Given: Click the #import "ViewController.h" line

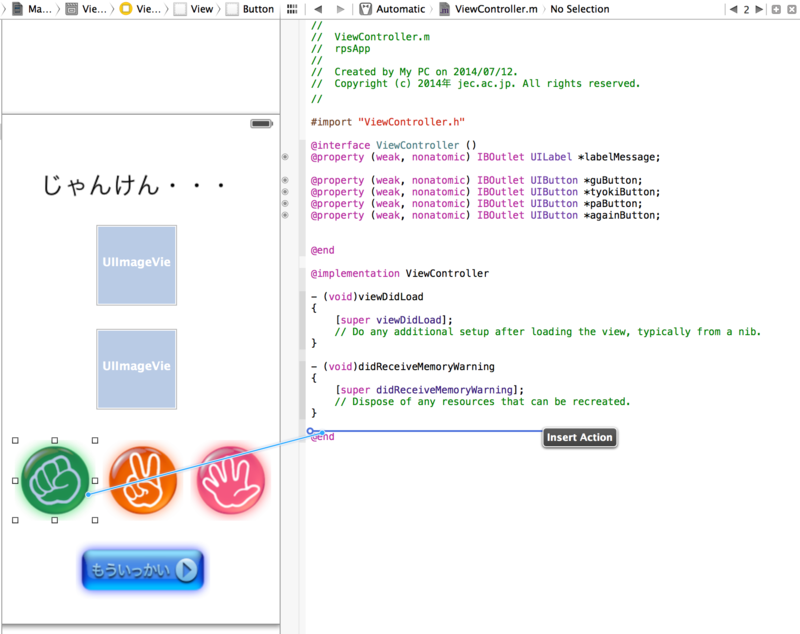Looking at the screenshot, I should point(388,122).
